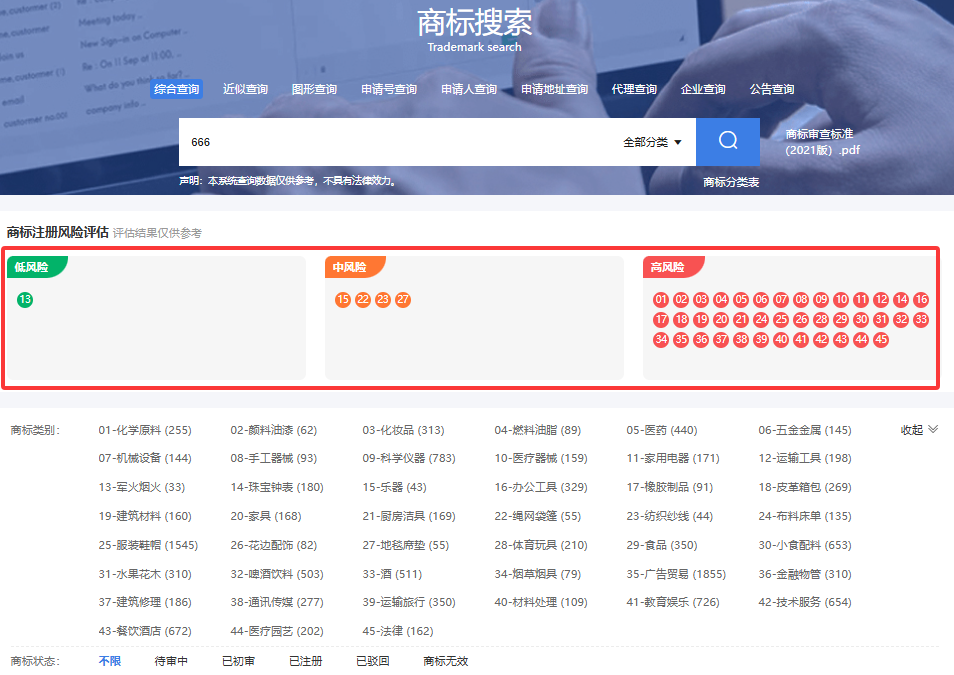This screenshot has width=954, height=675.
Task: Open the 全部分类 category dropdown
Action: (652, 142)
